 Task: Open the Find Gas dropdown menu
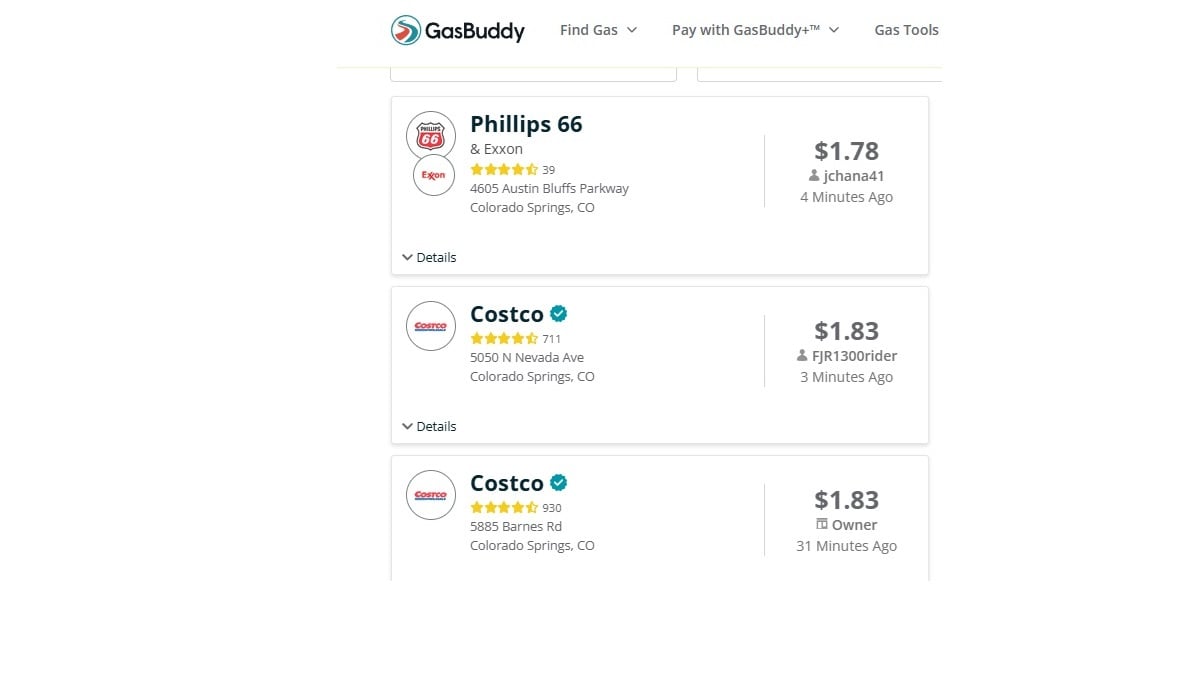pos(598,30)
